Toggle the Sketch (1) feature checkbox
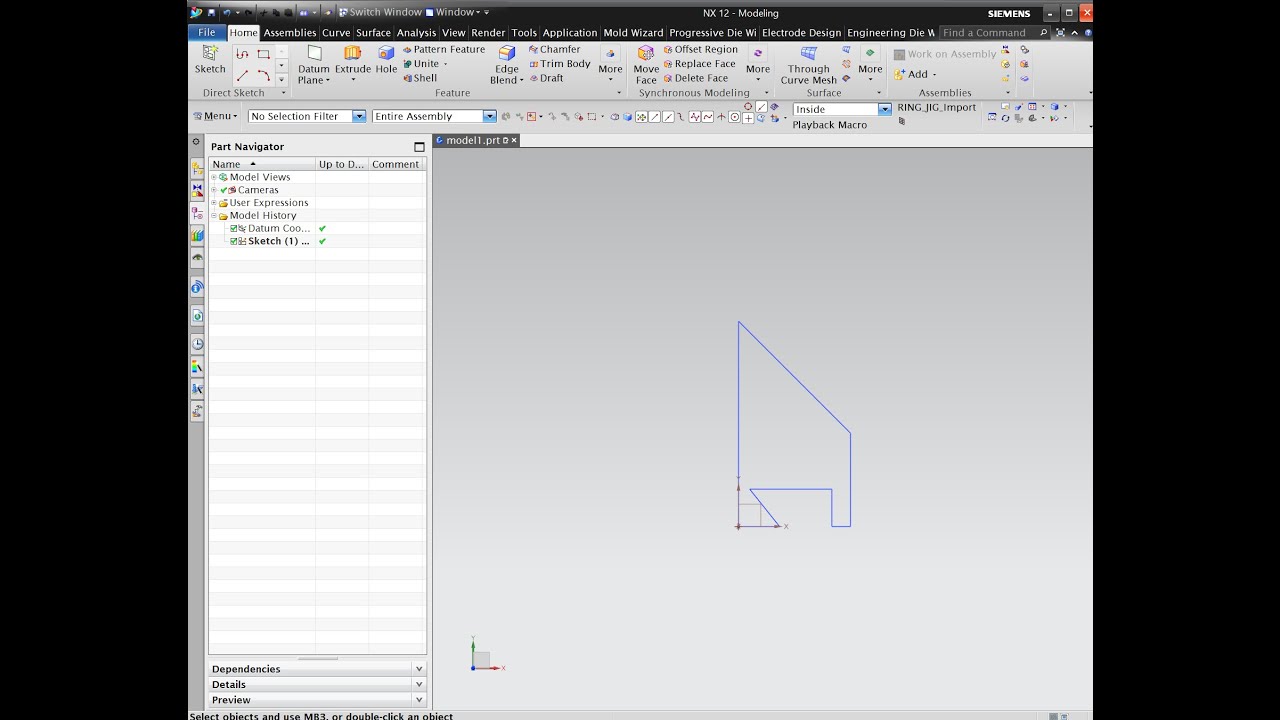1280x720 pixels. pos(234,241)
